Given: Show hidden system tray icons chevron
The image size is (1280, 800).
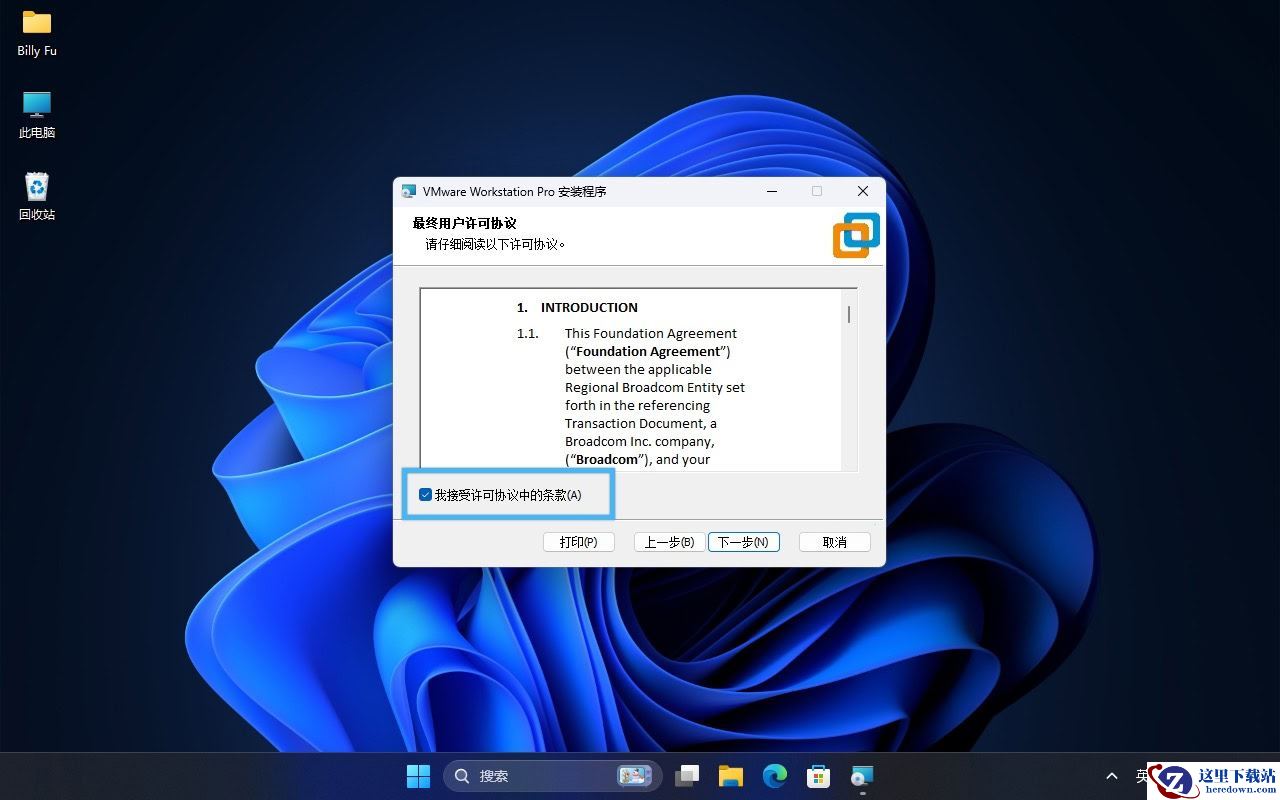Looking at the screenshot, I should point(1111,776).
